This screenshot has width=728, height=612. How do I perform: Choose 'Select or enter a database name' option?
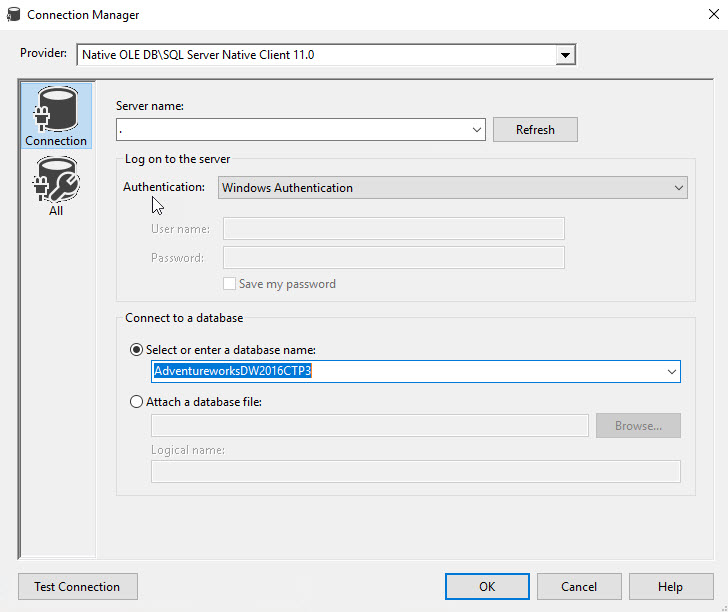click(x=137, y=349)
